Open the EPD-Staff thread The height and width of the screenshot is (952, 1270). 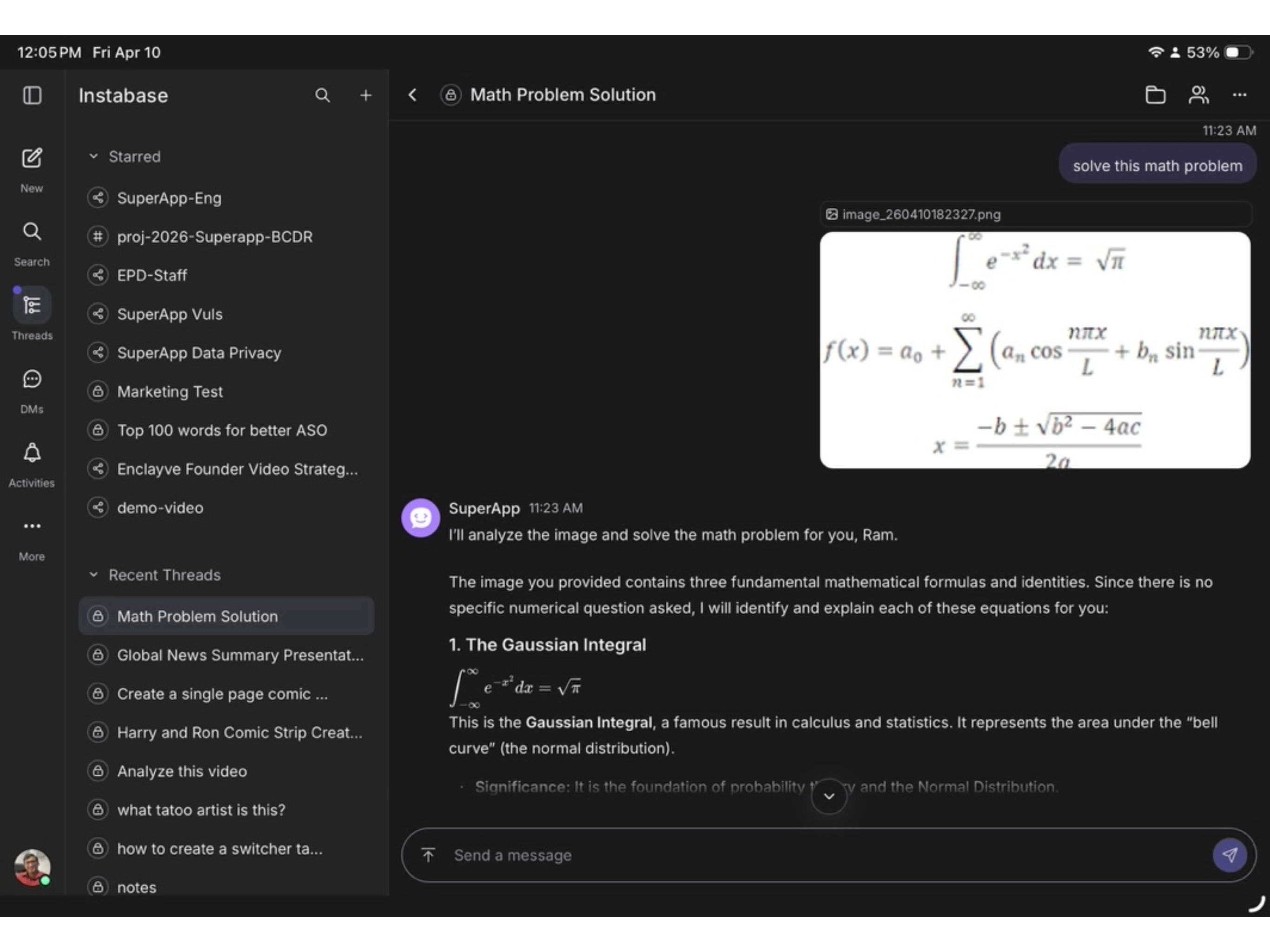point(226,275)
